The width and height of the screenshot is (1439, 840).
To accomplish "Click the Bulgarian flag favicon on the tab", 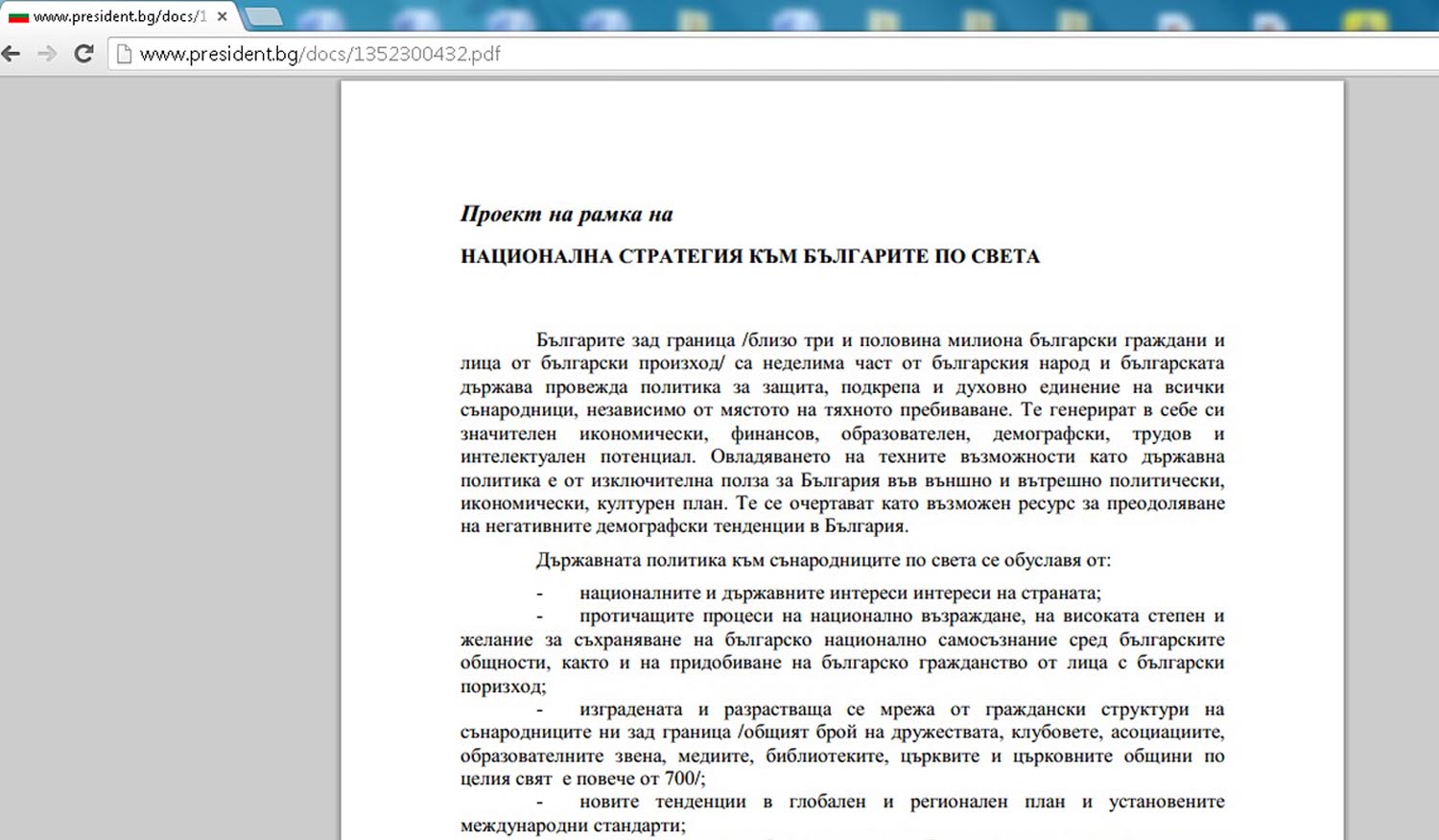I will [x=18, y=16].
